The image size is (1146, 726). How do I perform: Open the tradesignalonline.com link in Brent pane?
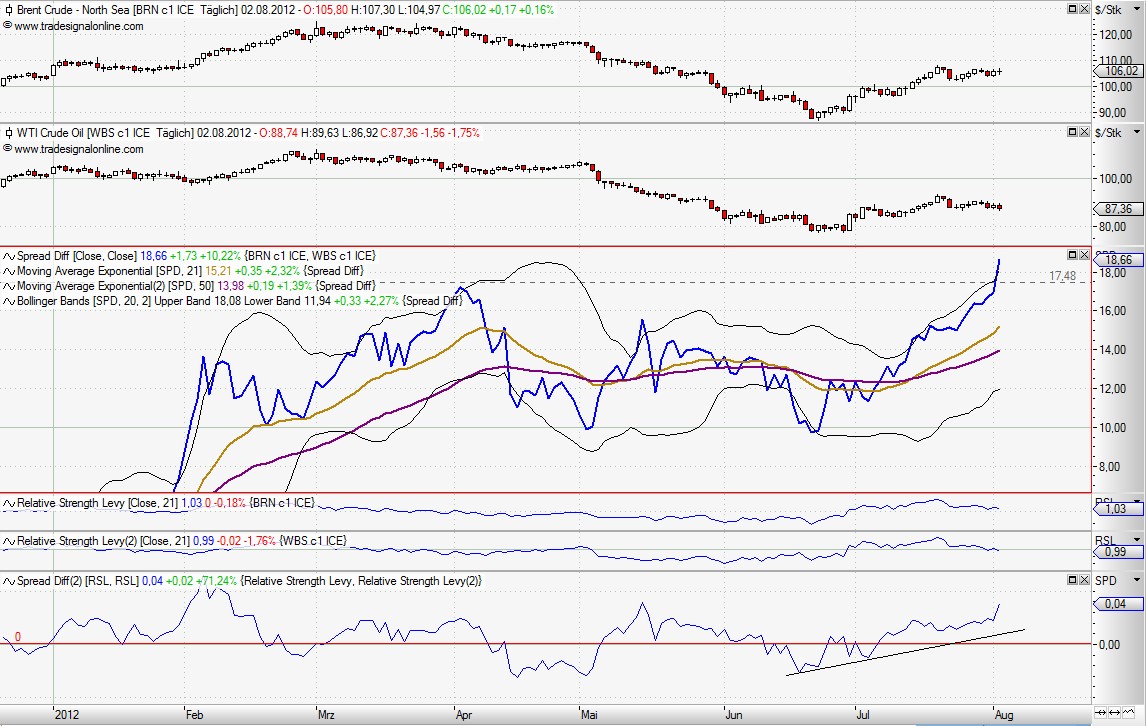click(x=79, y=26)
